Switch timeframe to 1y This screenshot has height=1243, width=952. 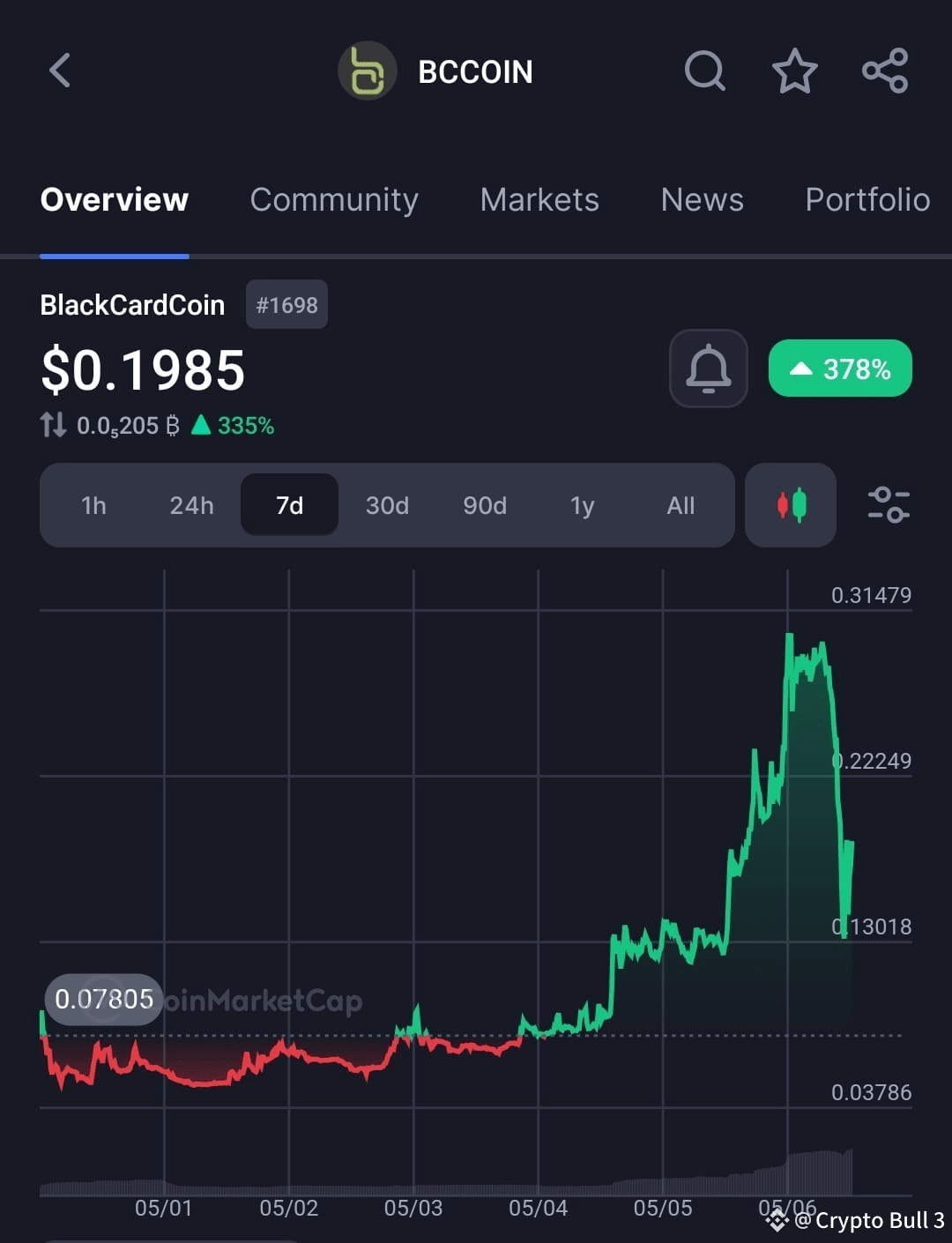click(582, 505)
